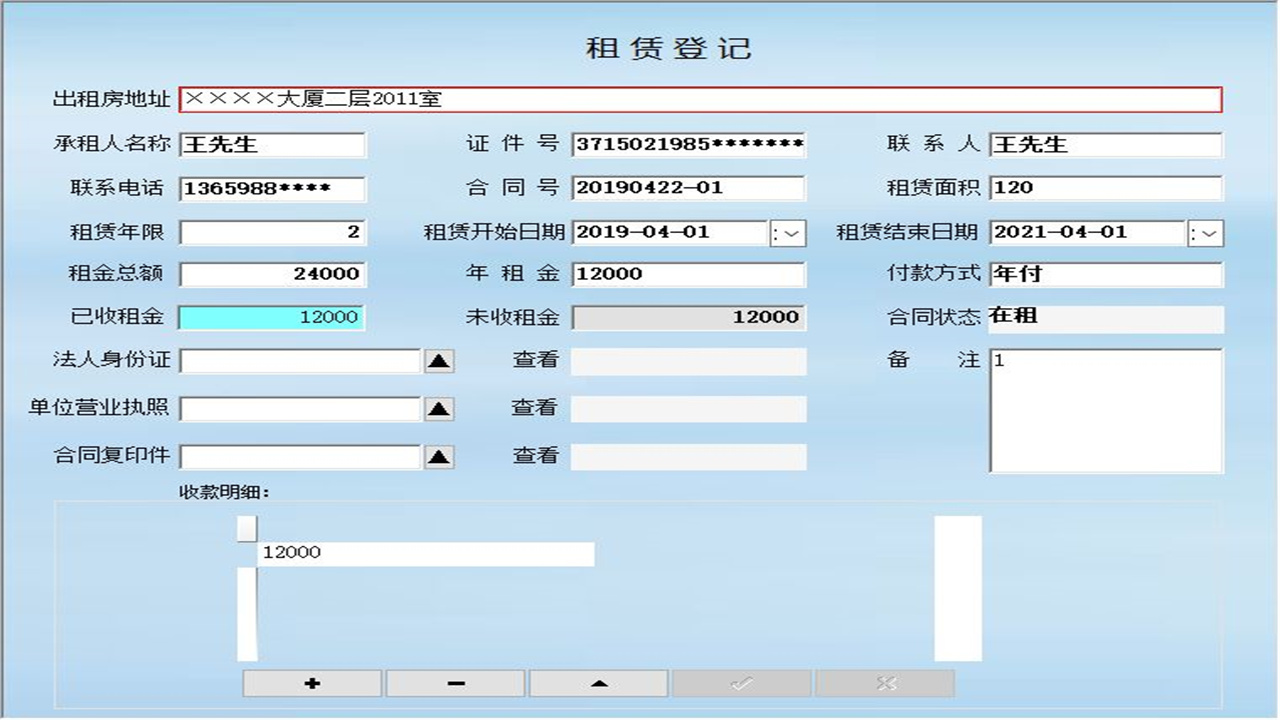点击合同复印件旁的上传三角图标
Viewport: 1280px width, 720px height.
[440, 456]
